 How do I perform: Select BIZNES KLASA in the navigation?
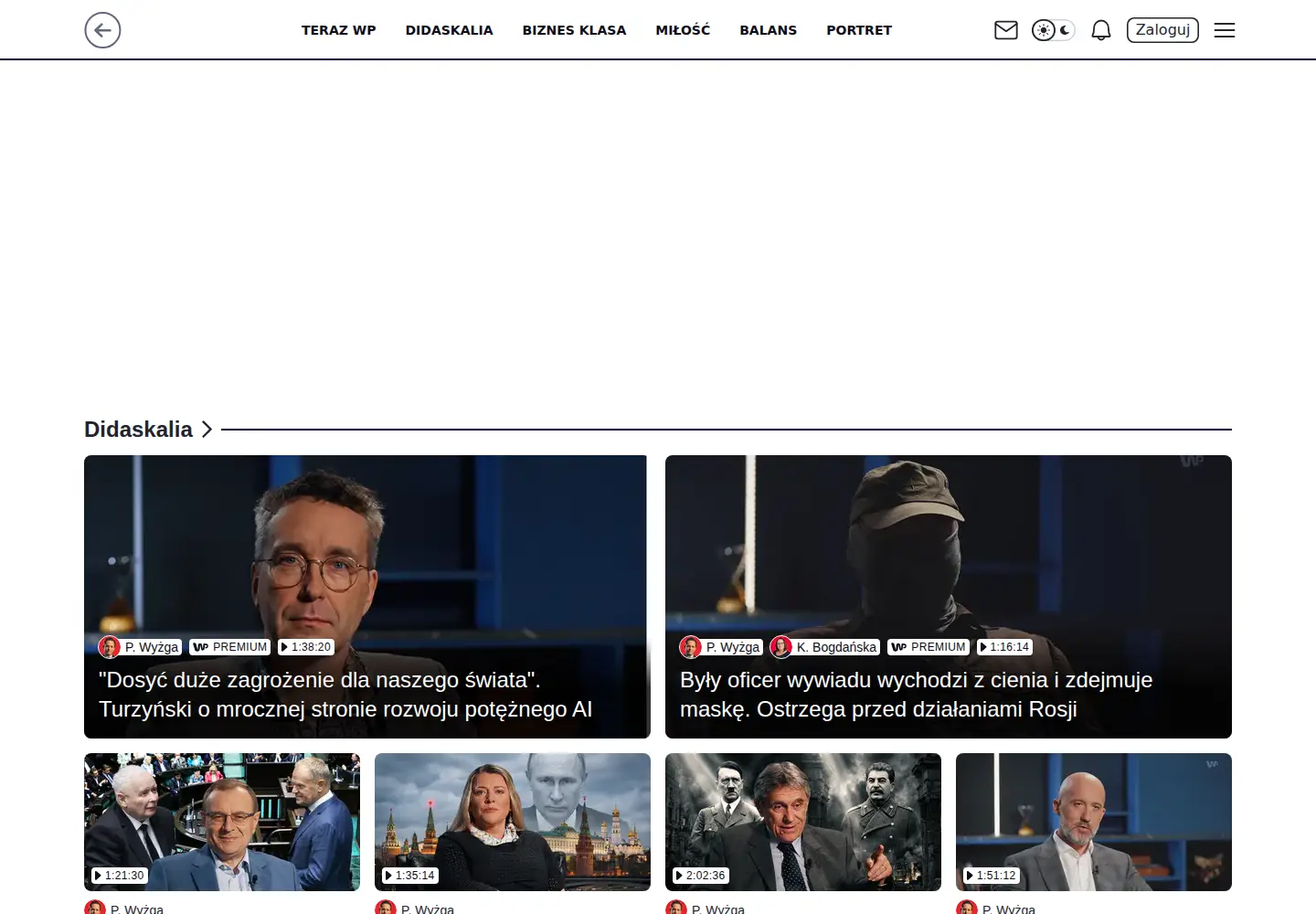575,30
